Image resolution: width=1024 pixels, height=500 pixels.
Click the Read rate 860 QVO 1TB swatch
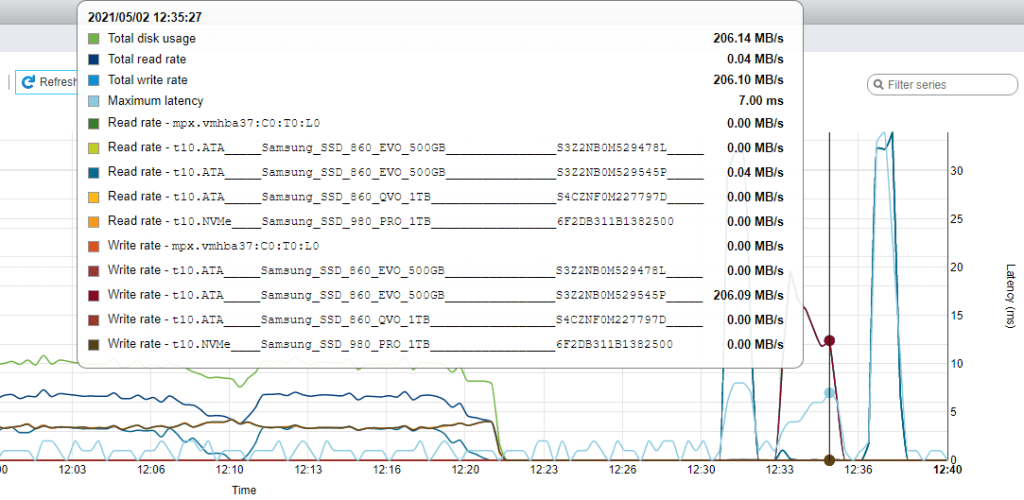(x=94, y=196)
